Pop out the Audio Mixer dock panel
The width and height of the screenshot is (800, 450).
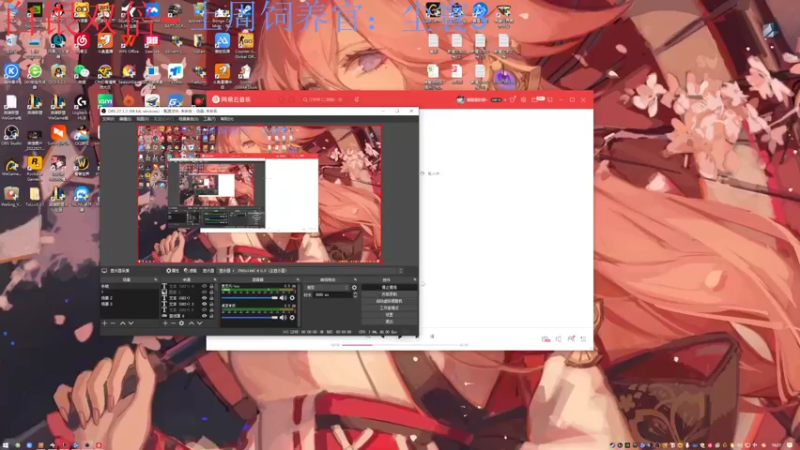[x=297, y=280]
